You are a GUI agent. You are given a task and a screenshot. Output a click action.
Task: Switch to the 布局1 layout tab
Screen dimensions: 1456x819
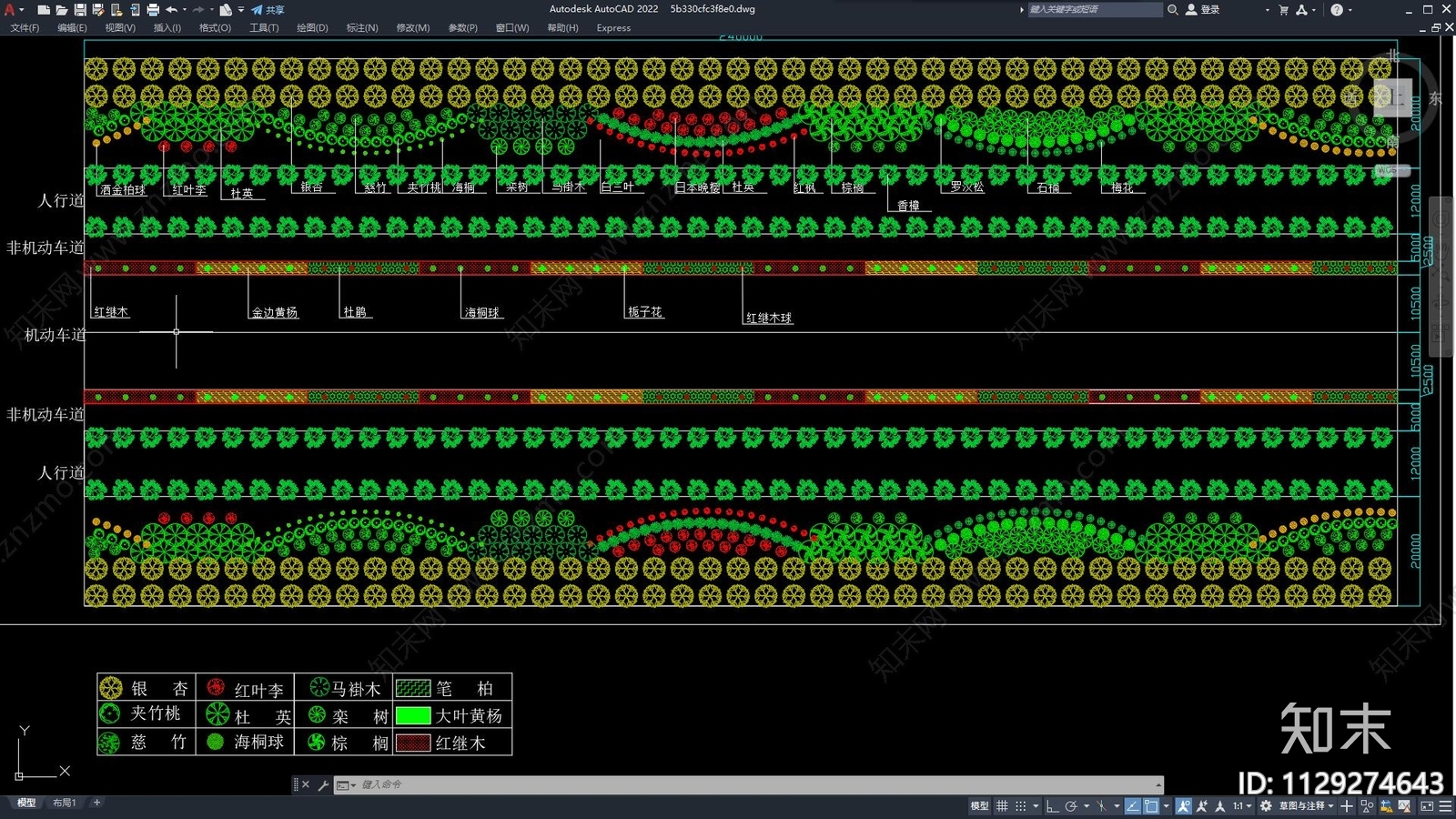64,803
